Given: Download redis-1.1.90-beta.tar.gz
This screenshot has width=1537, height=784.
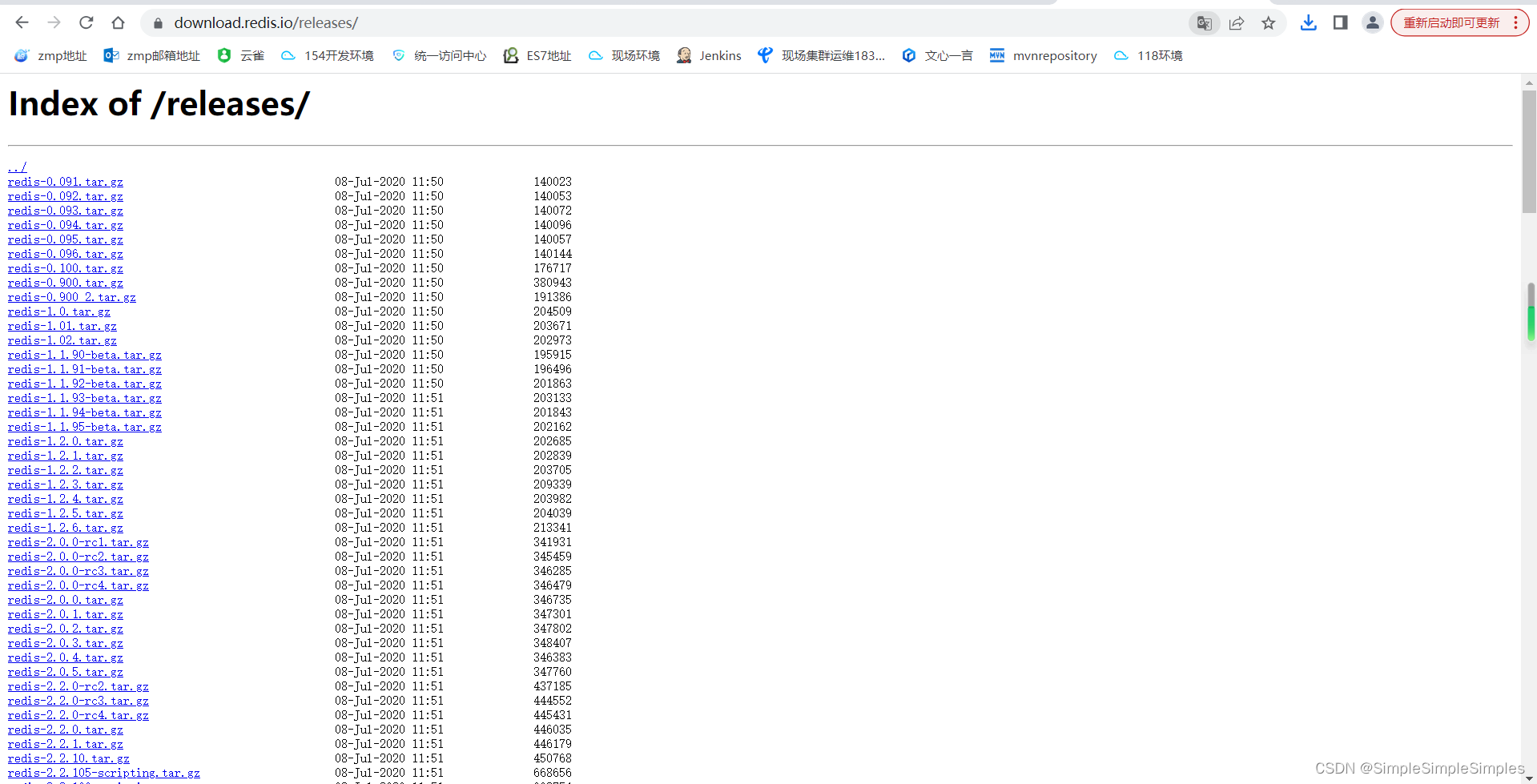Looking at the screenshot, I should tap(85, 355).
